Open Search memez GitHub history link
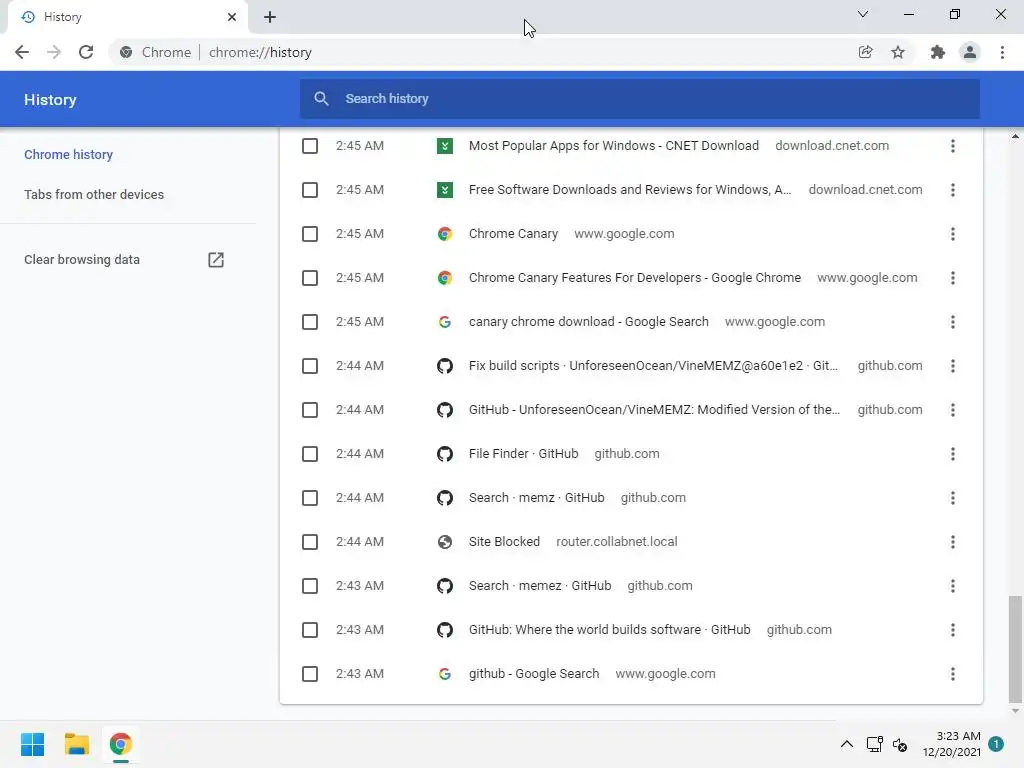Viewport: 1024px width, 768px height. pyautogui.click(x=540, y=586)
